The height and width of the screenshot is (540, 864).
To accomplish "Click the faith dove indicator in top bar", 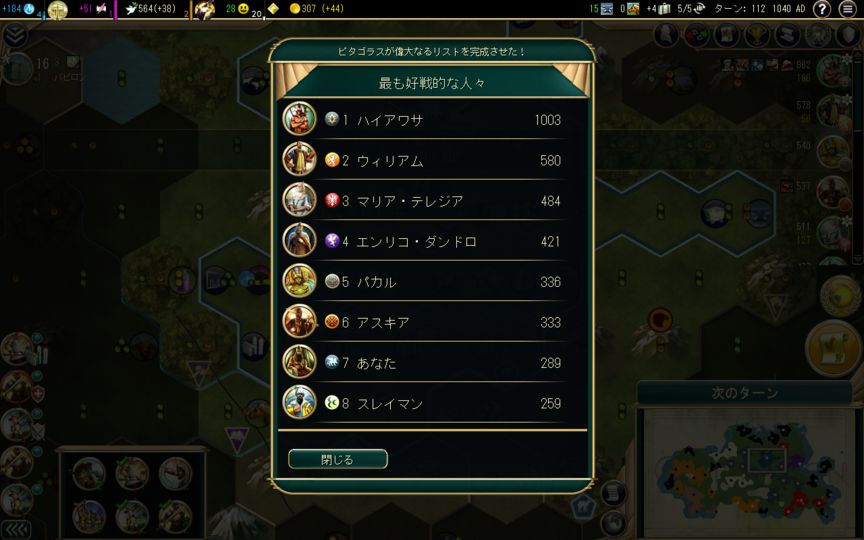I will (132, 8).
